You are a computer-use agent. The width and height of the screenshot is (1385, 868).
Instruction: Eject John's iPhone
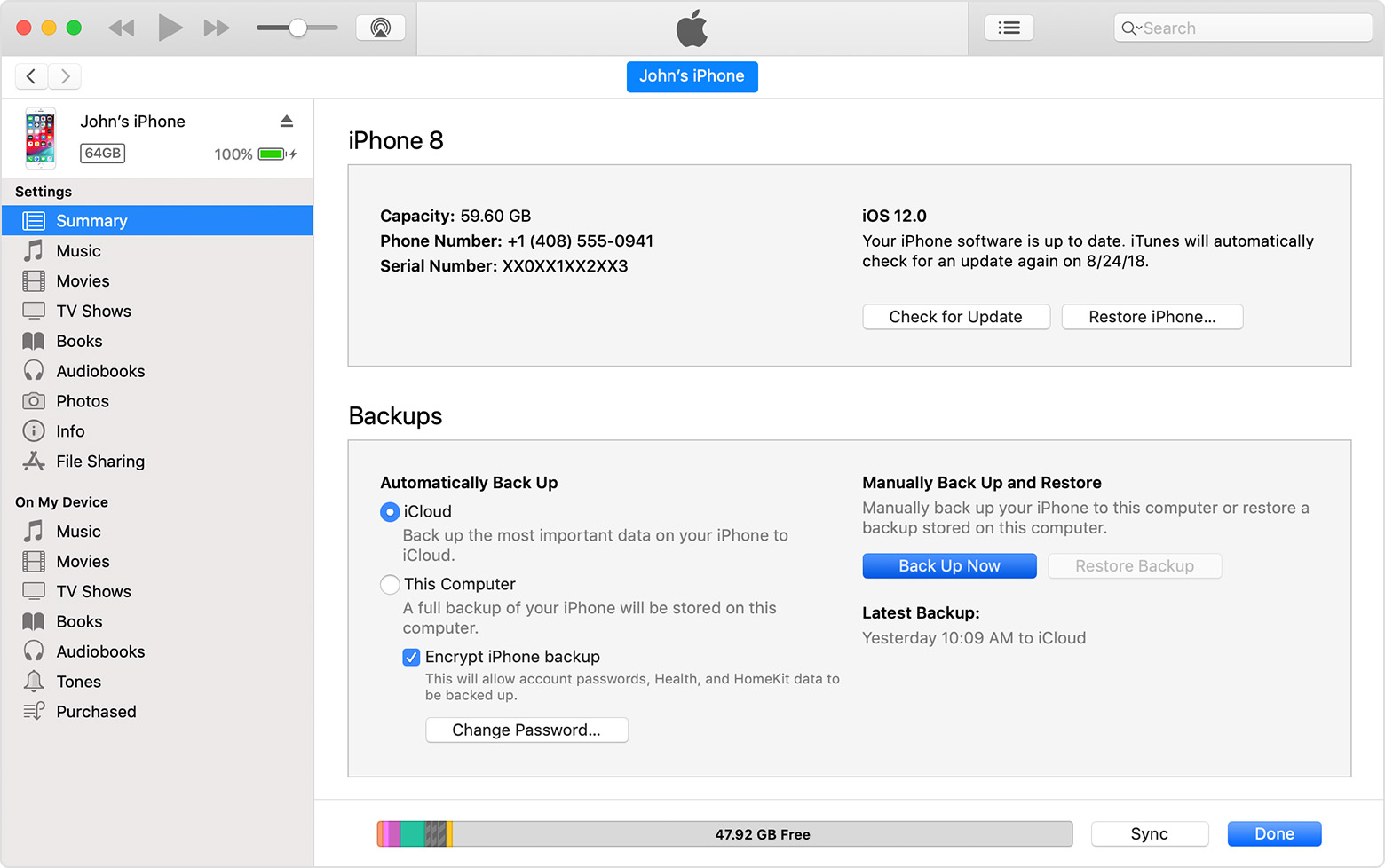(x=286, y=121)
